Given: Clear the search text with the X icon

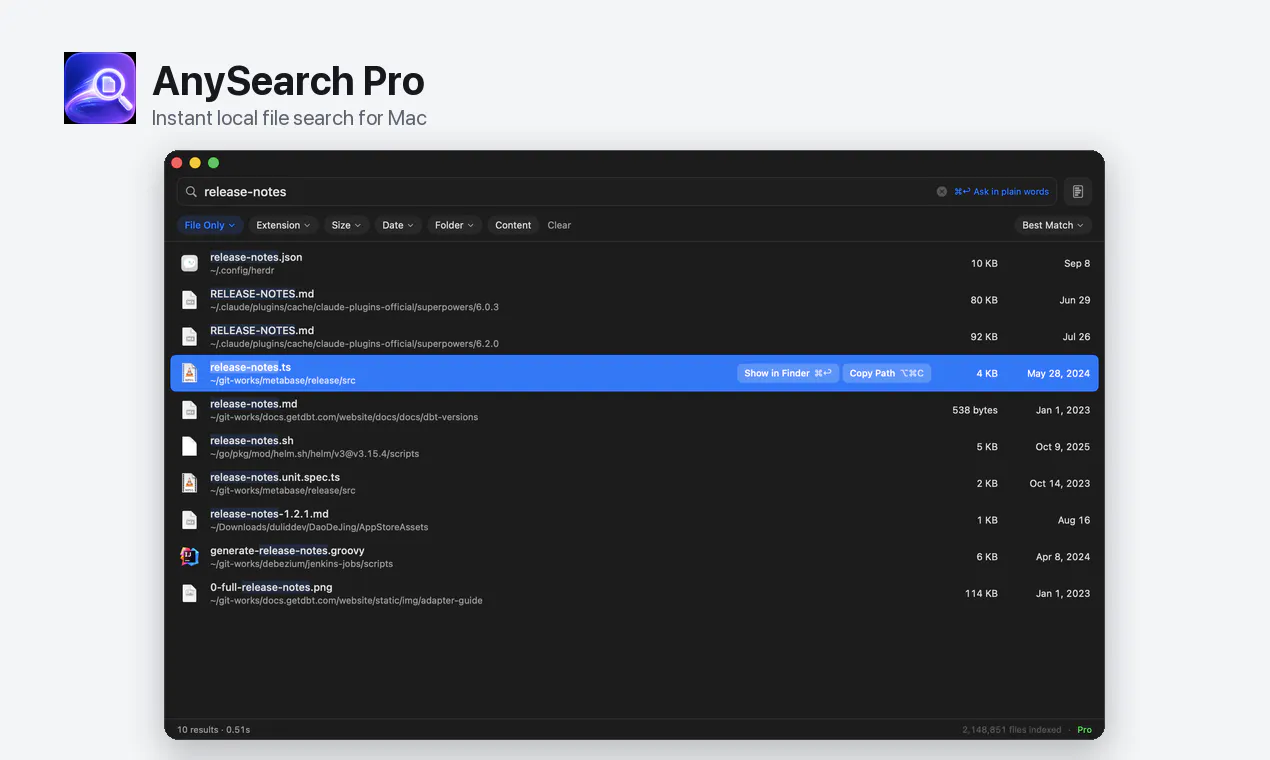Looking at the screenshot, I should pos(942,192).
